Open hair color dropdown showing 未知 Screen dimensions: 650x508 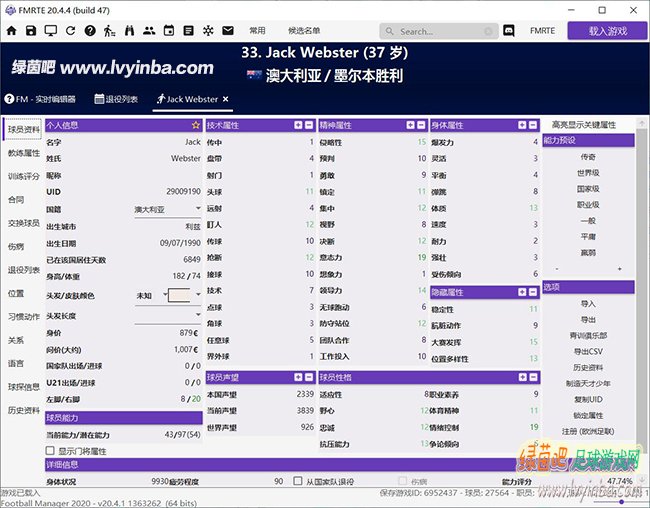point(151,296)
